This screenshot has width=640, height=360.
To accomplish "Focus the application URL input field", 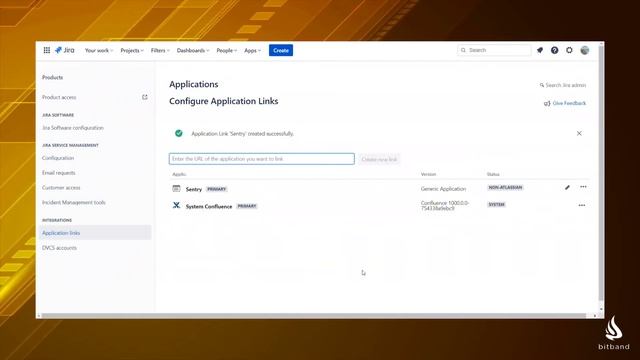I will click(x=262, y=159).
